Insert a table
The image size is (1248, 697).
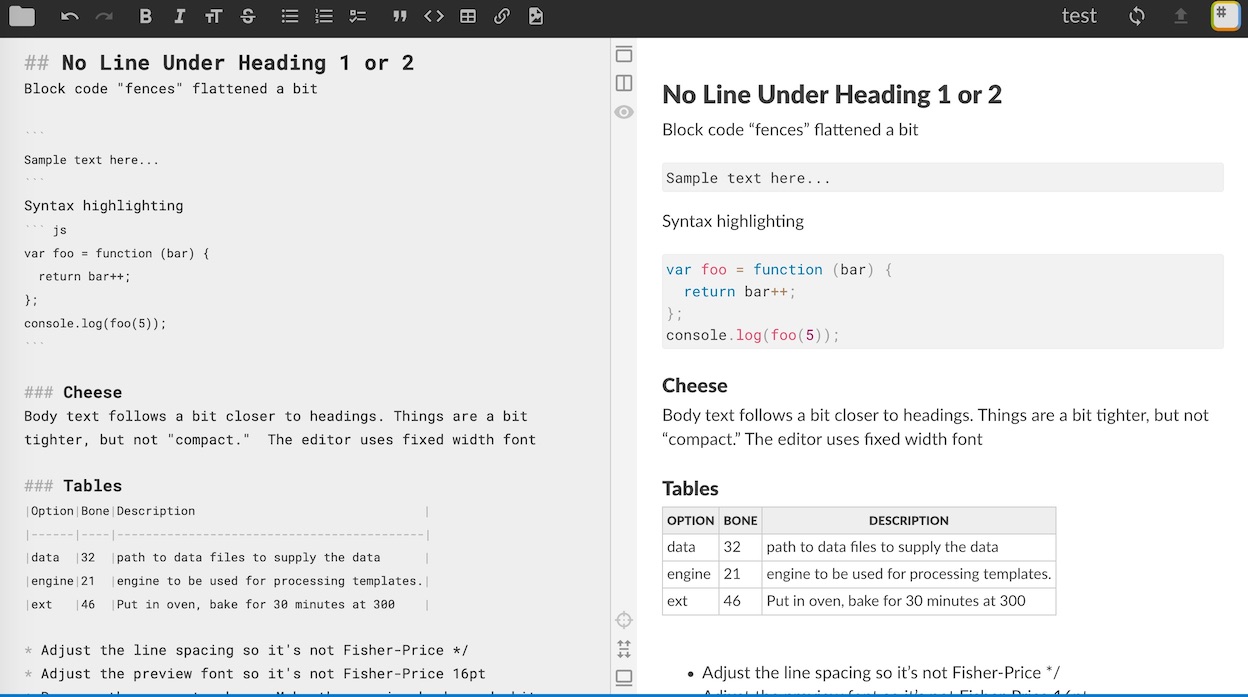pos(468,16)
